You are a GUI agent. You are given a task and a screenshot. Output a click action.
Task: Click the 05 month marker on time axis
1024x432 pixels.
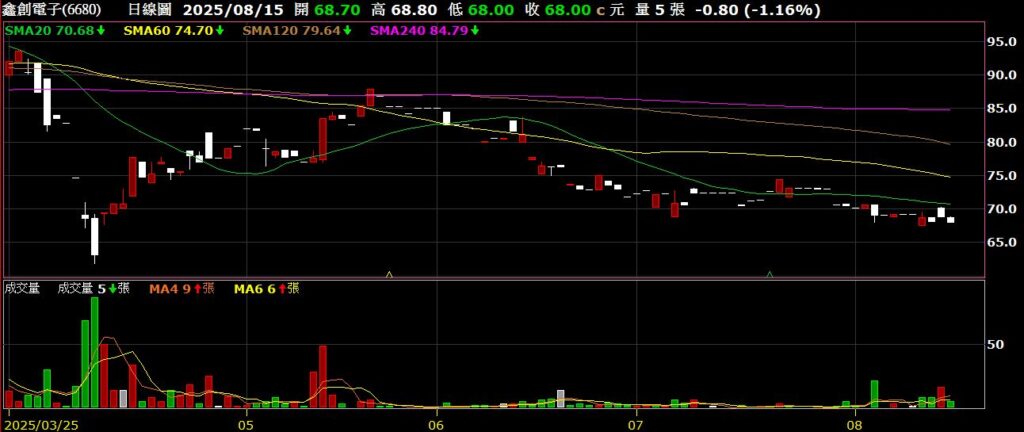247,424
